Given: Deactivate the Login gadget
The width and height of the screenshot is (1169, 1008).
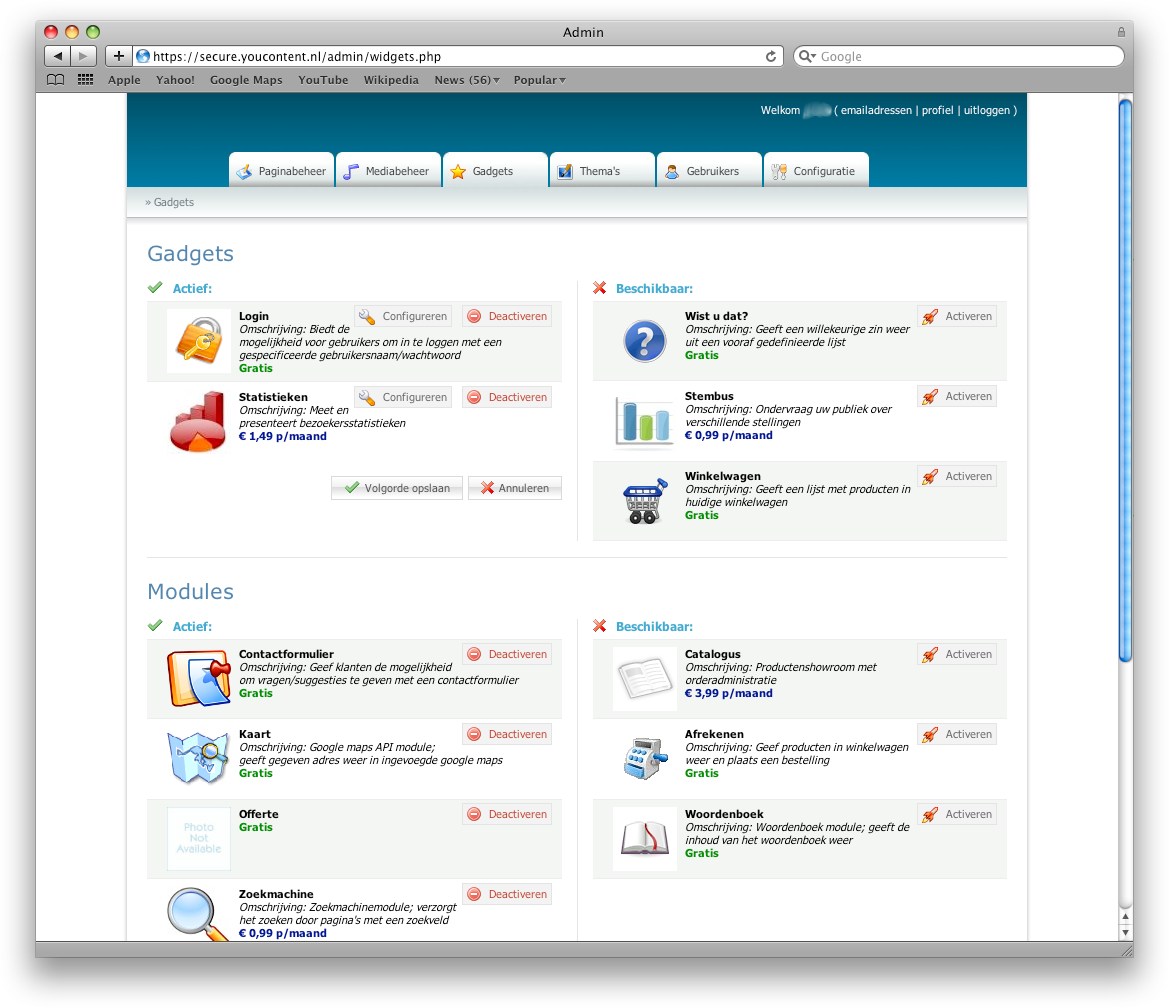Looking at the screenshot, I should click(x=507, y=317).
